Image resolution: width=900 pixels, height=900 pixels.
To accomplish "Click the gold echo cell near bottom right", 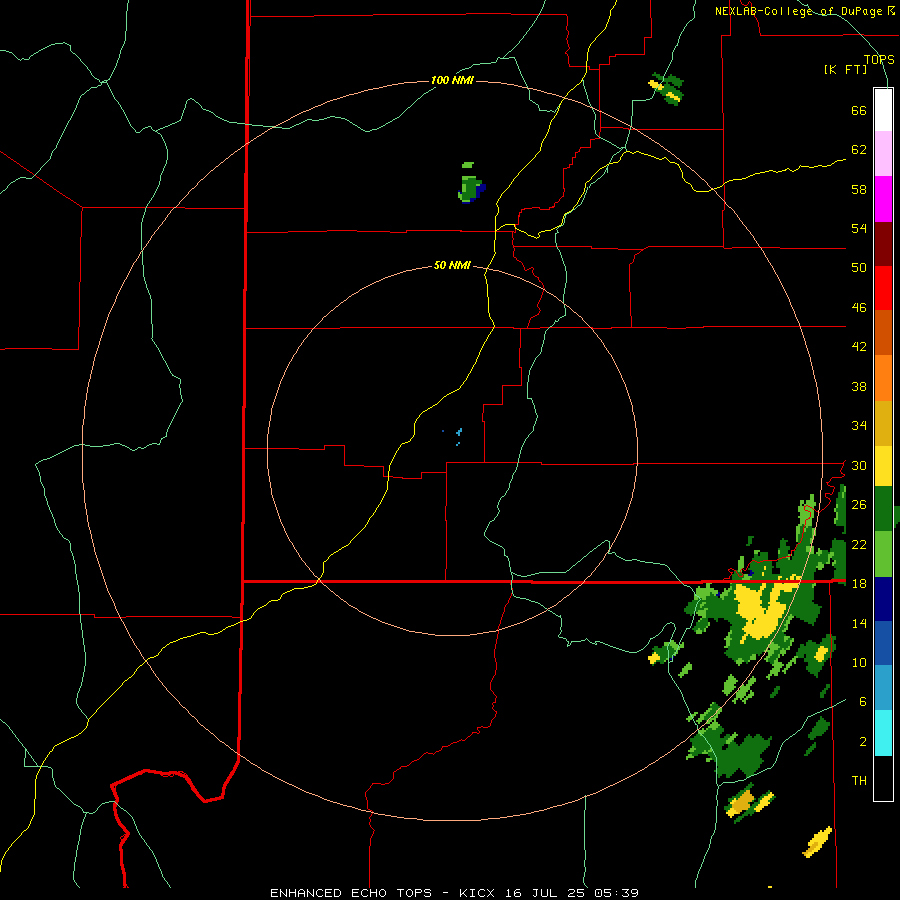I will coord(743,801).
